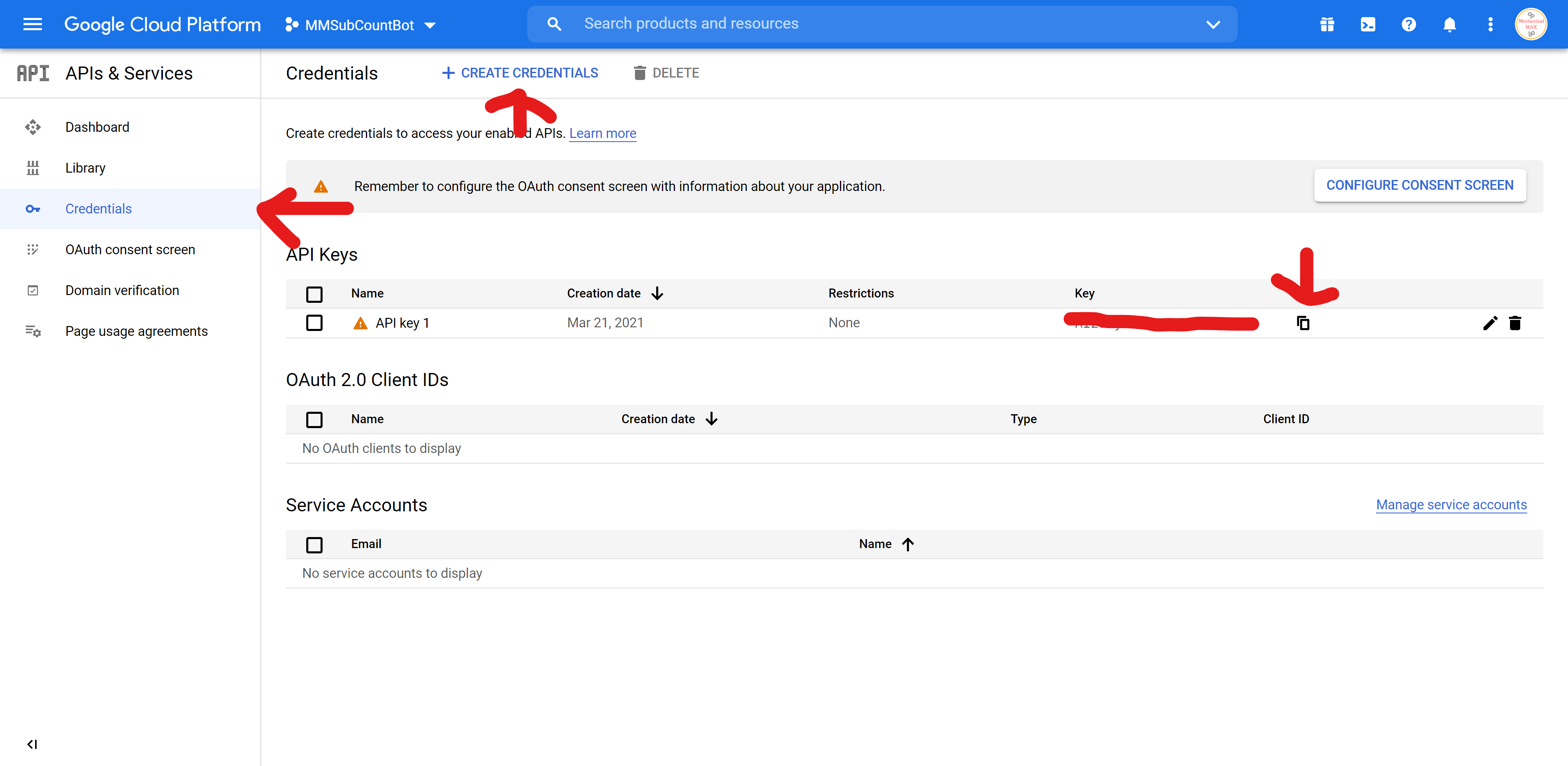Open Domain verification page
1568x766 pixels.
[x=130, y=290]
